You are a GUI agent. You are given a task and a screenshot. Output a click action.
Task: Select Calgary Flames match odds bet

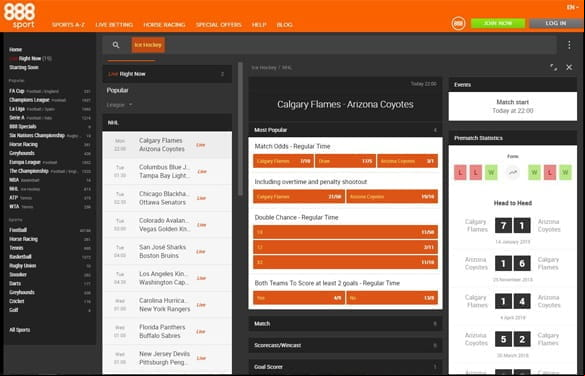pos(283,161)
